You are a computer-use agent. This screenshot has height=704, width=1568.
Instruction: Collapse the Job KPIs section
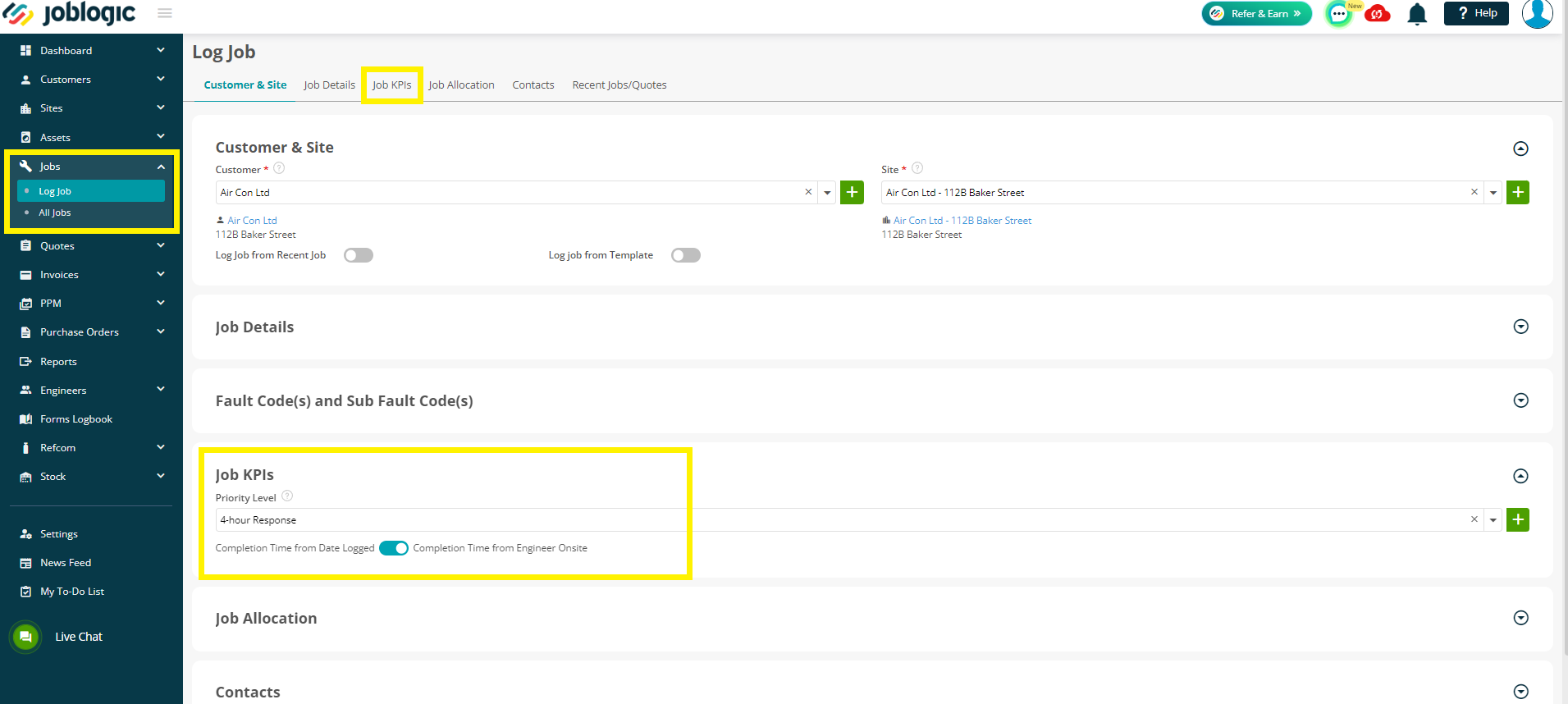[x=1520, y=476]
